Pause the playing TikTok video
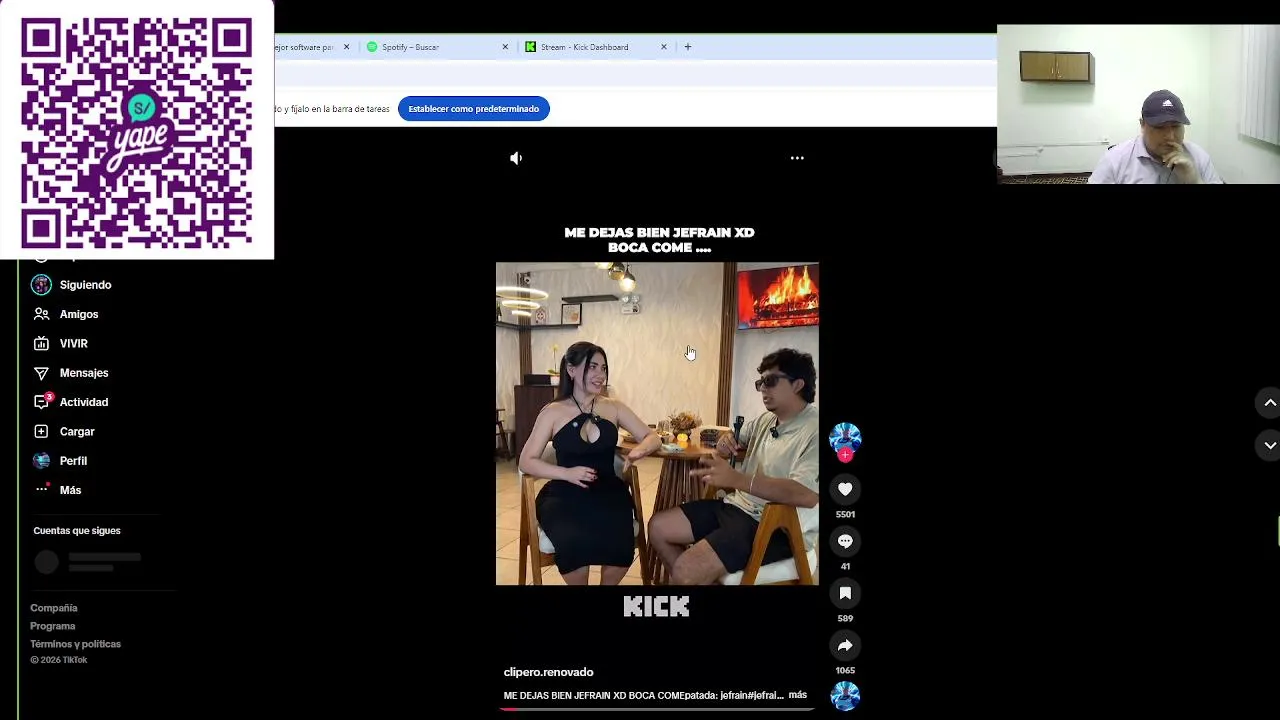This screenshot has height=720, width=1280. [657, 424]
